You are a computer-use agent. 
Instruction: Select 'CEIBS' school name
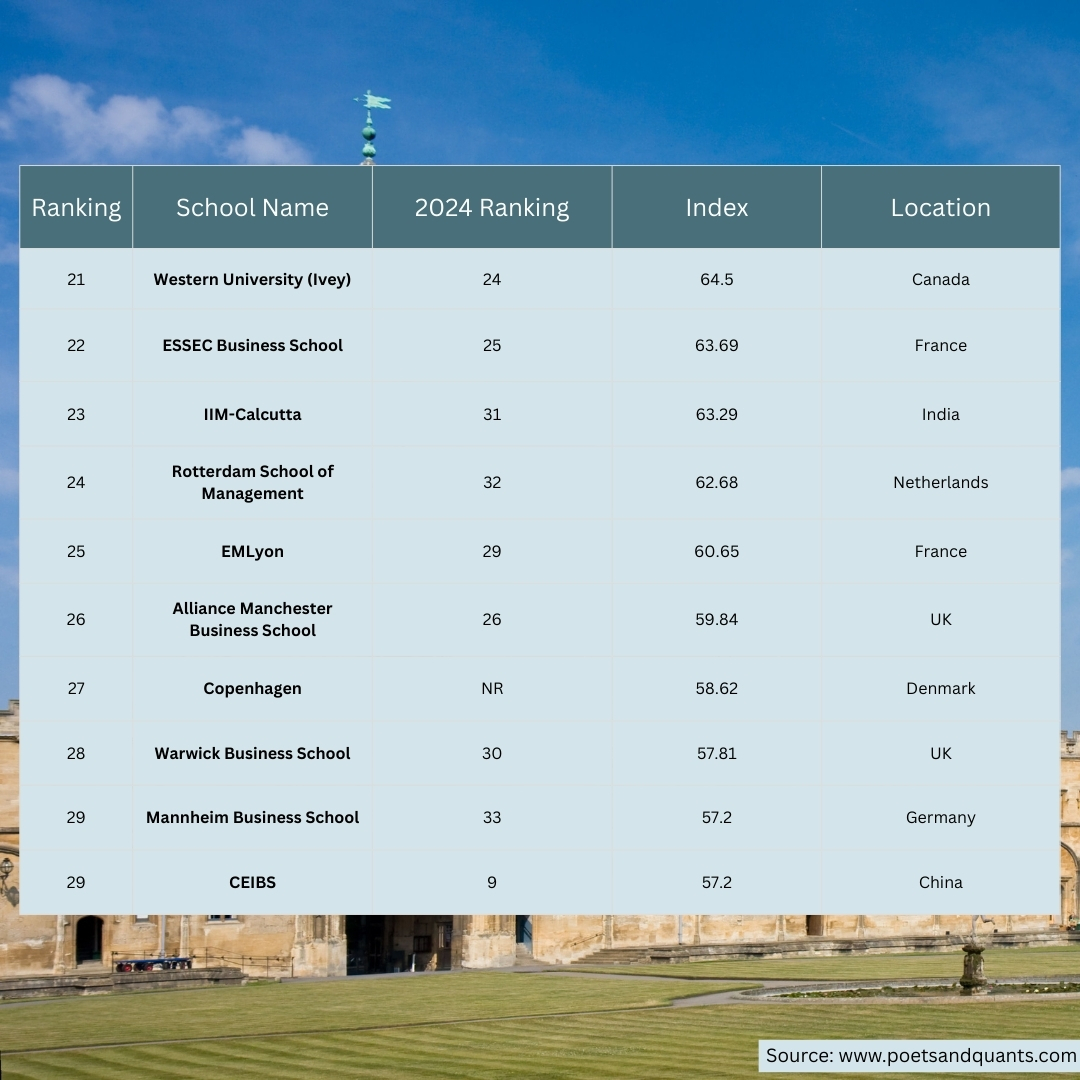point(252,882)
